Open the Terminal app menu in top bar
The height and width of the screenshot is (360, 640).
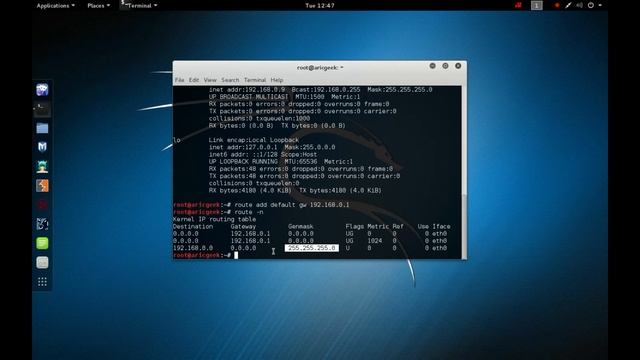[x=139, y=6]
